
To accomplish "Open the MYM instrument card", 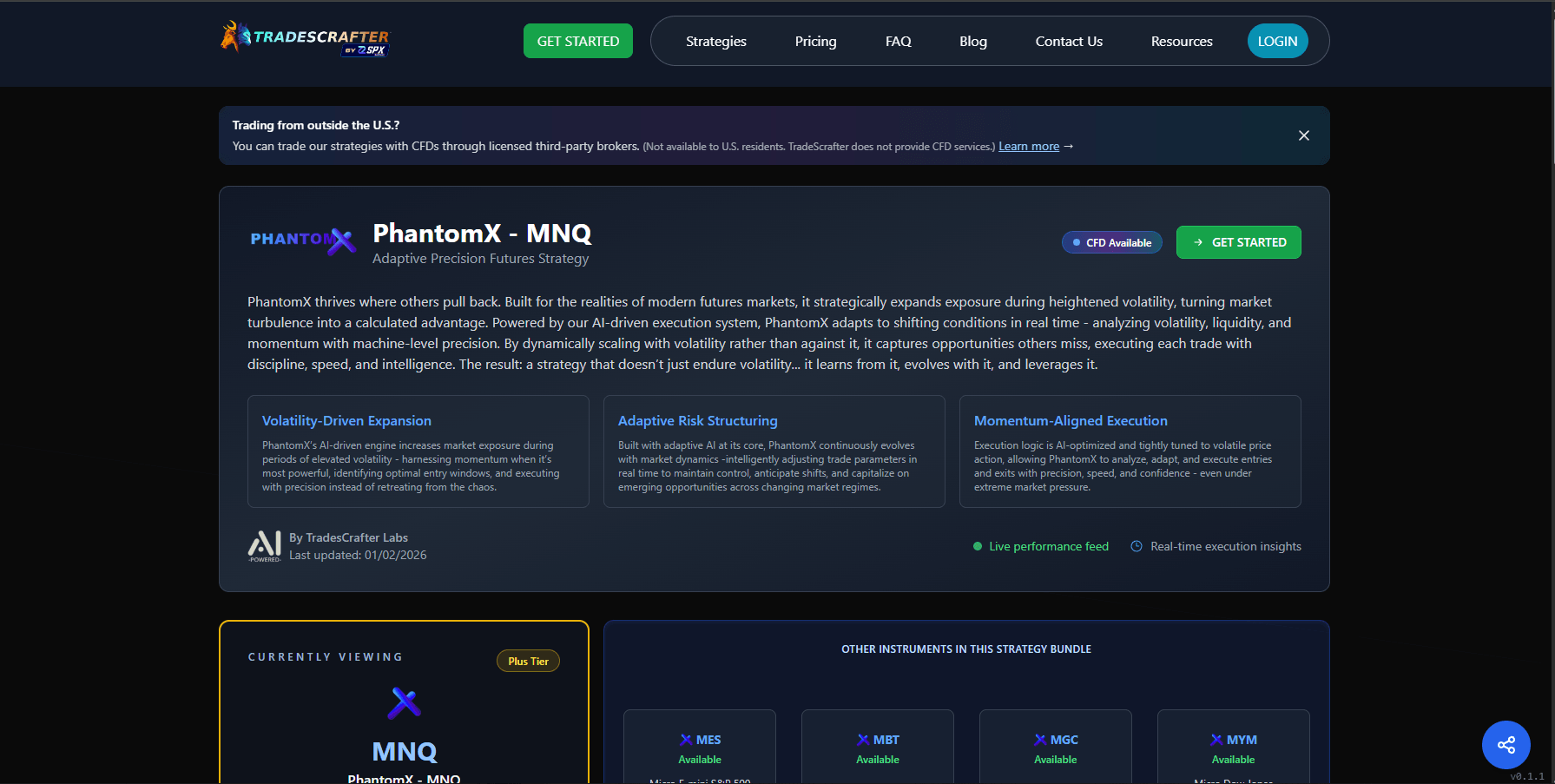I will (1234, 747).
